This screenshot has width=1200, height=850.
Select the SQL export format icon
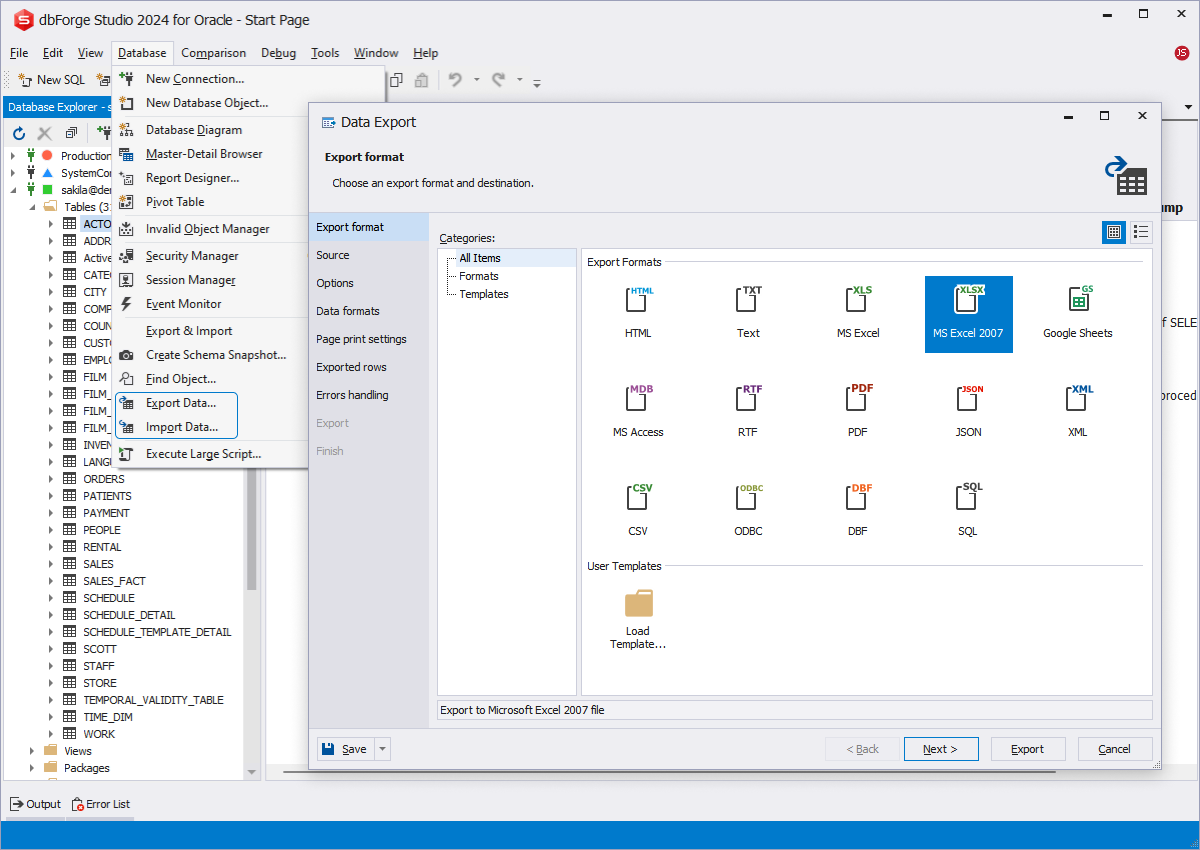pyautogui.click(x=967, y=499)
